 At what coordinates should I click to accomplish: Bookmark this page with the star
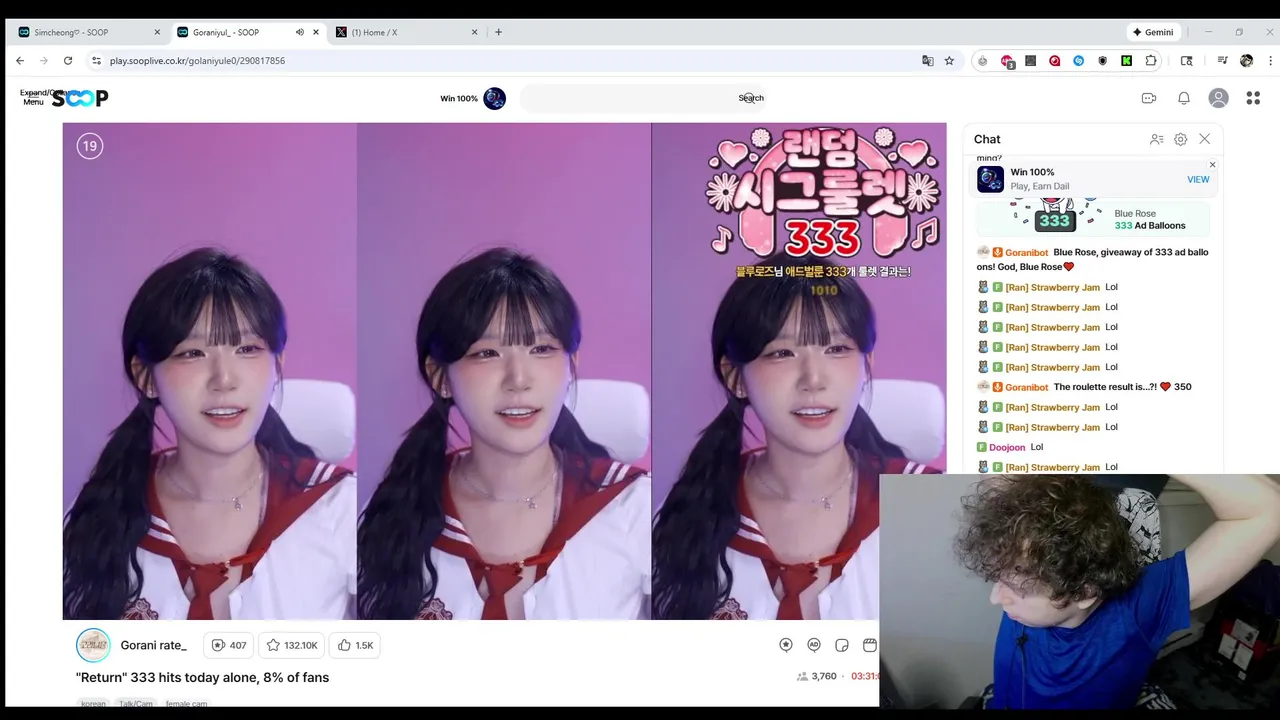949,61
